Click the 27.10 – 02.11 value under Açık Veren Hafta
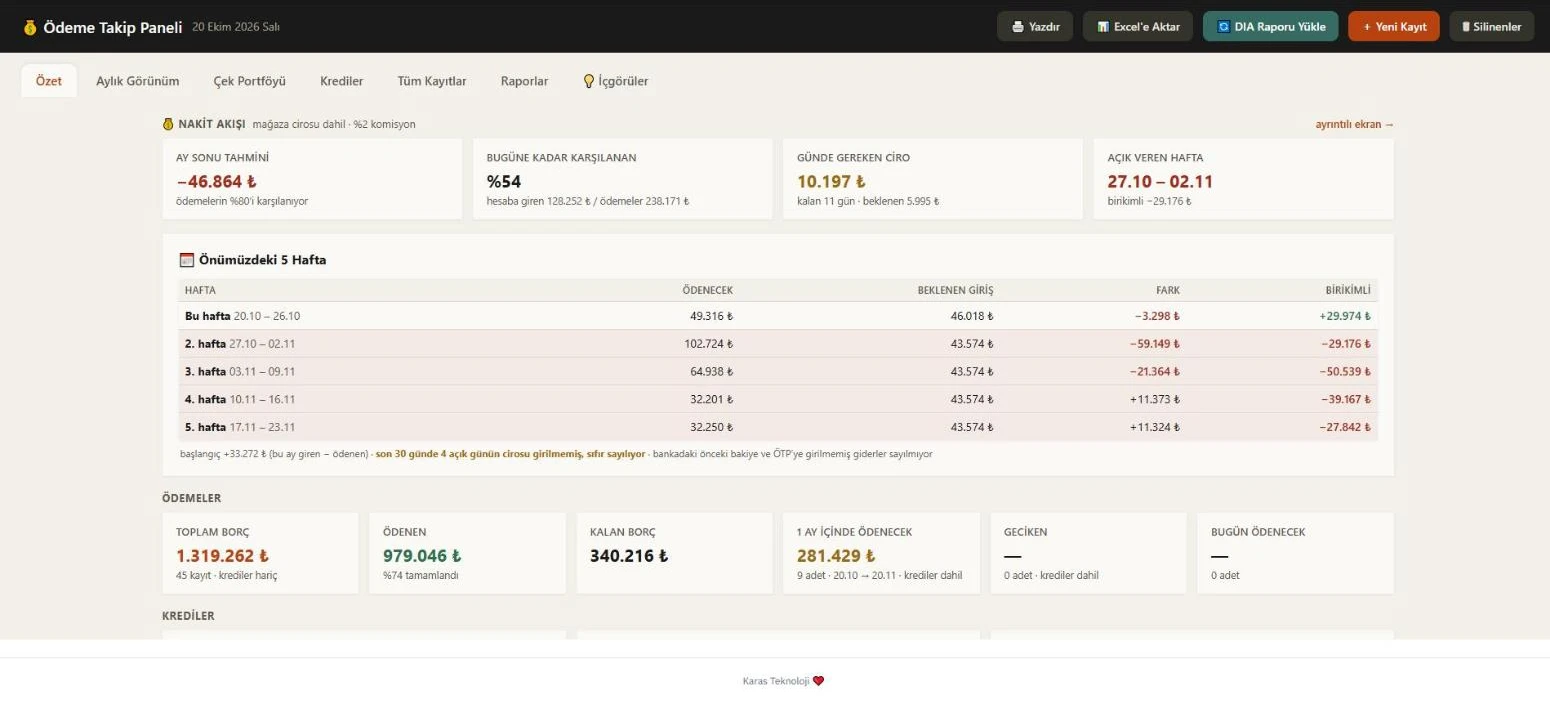Image resolution: width=1550 pixels, height=704 pixels. 1160,182
